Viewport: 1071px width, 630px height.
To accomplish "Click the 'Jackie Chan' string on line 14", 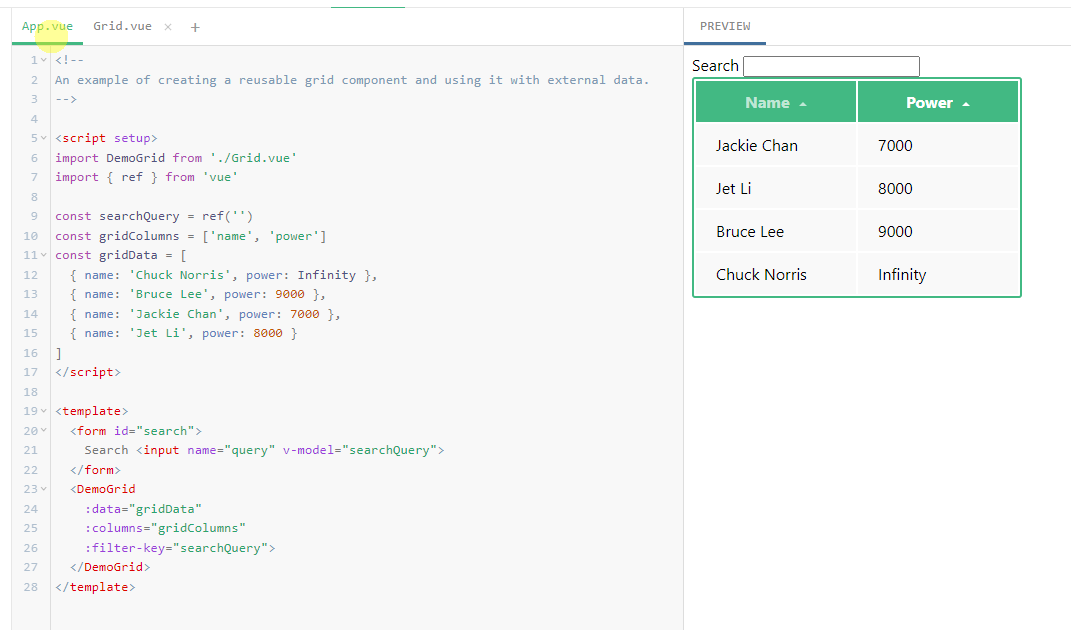I will pos(176,314).
